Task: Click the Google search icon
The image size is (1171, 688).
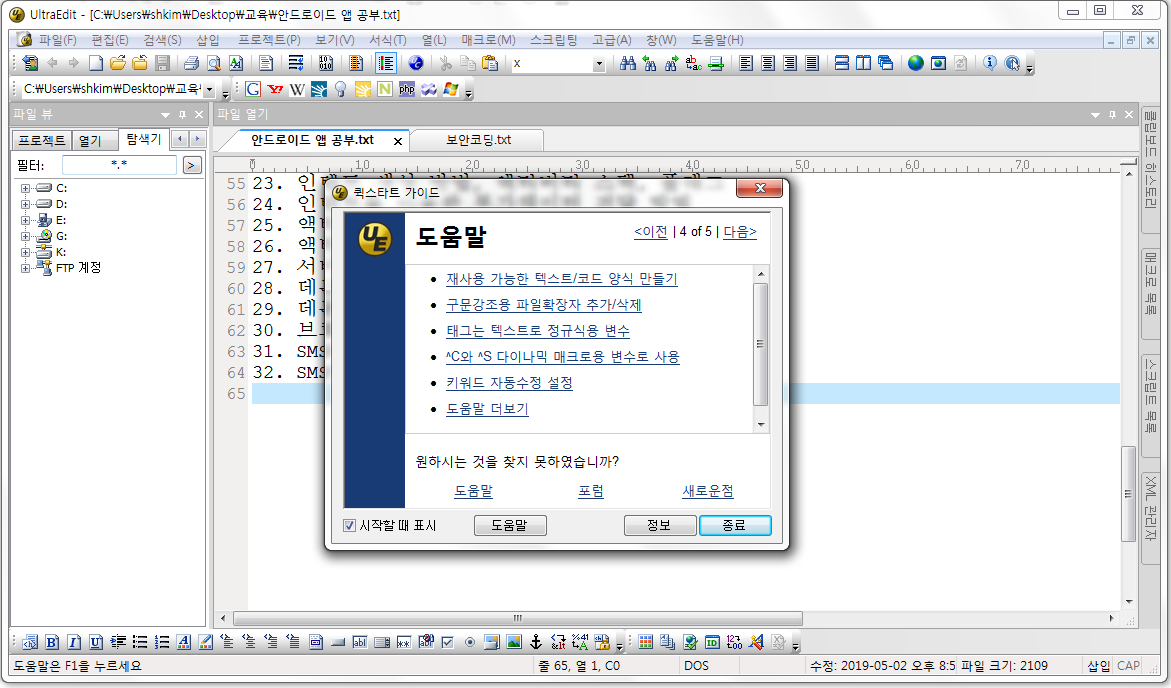Action: (252, 90)
